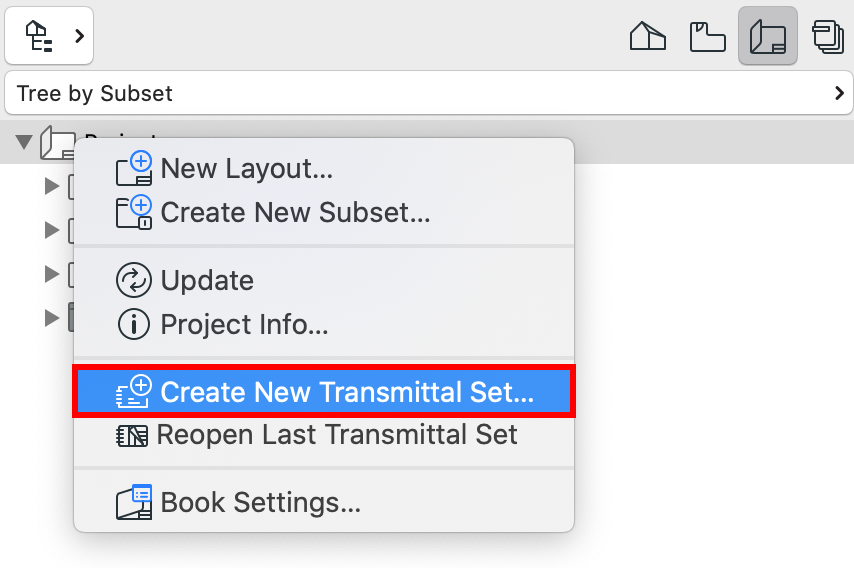This screenshot has height=568, width=854.
Task: Switch to Project Map icon
Action: click(x=648, y=36)
